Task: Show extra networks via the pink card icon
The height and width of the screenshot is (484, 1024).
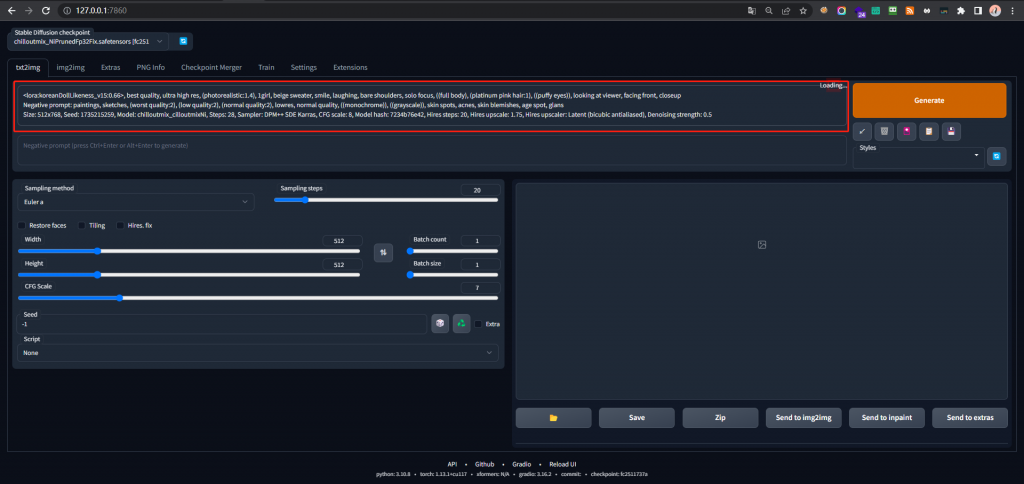Action: (906, 131)
